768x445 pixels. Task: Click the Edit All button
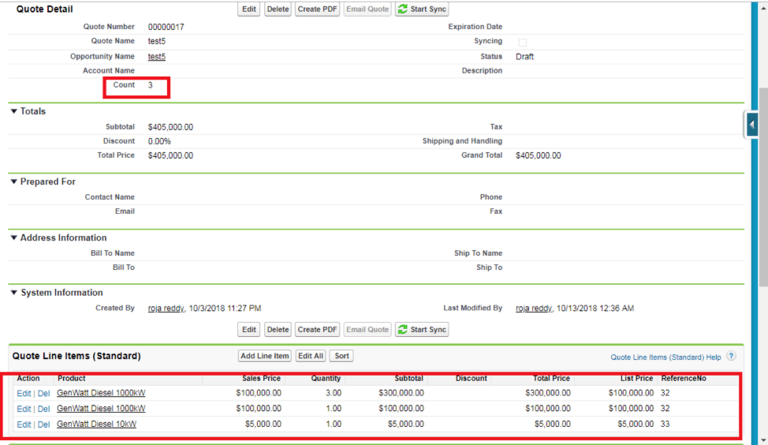click(311, 356)
